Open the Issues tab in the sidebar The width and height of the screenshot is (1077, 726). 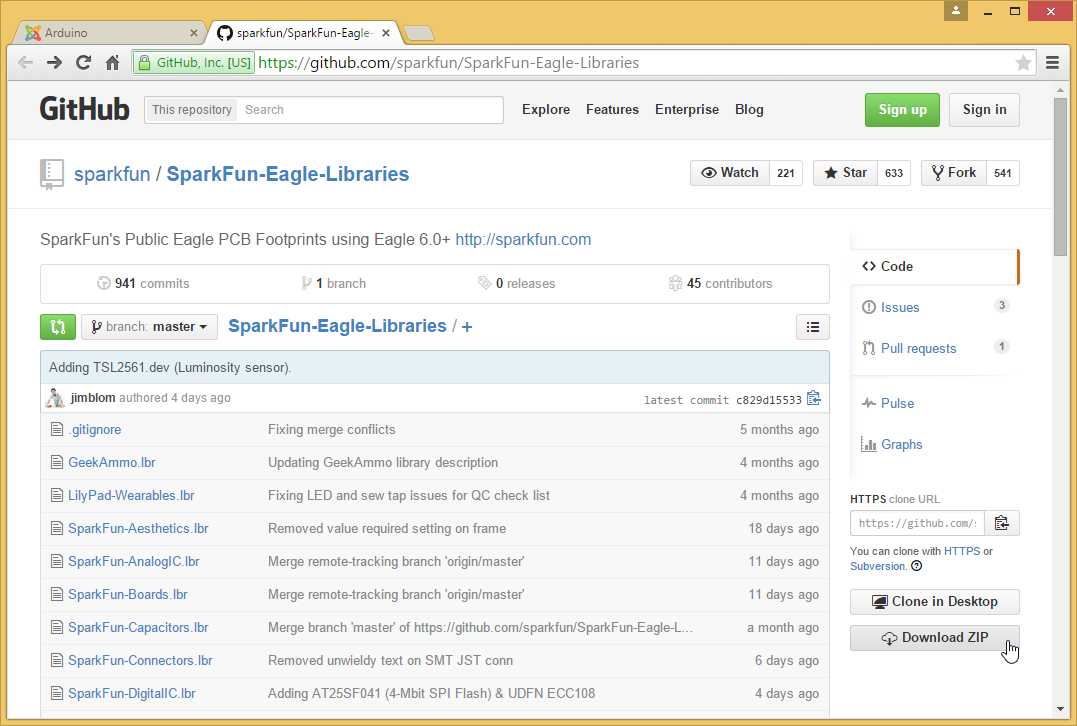(899, 307)
